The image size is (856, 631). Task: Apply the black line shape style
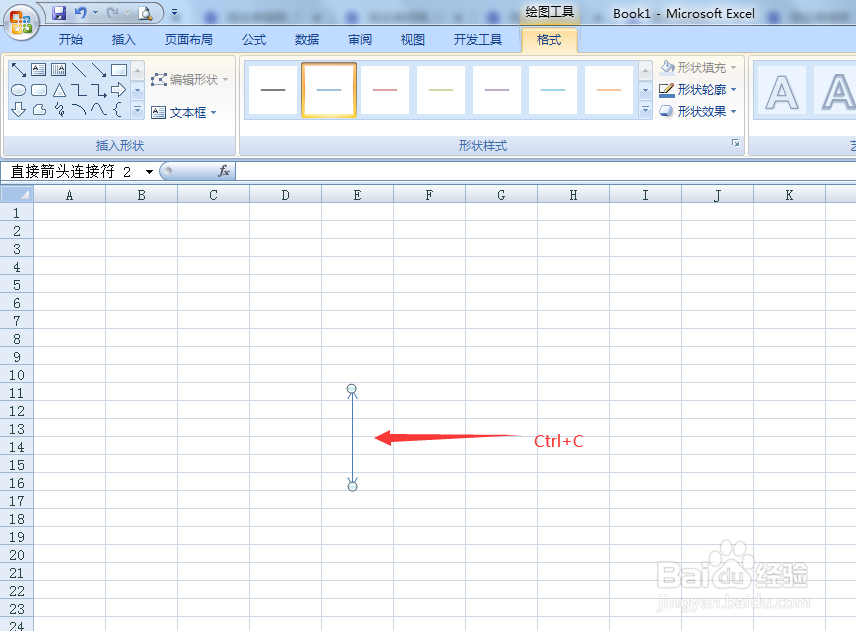click(273, 90)
